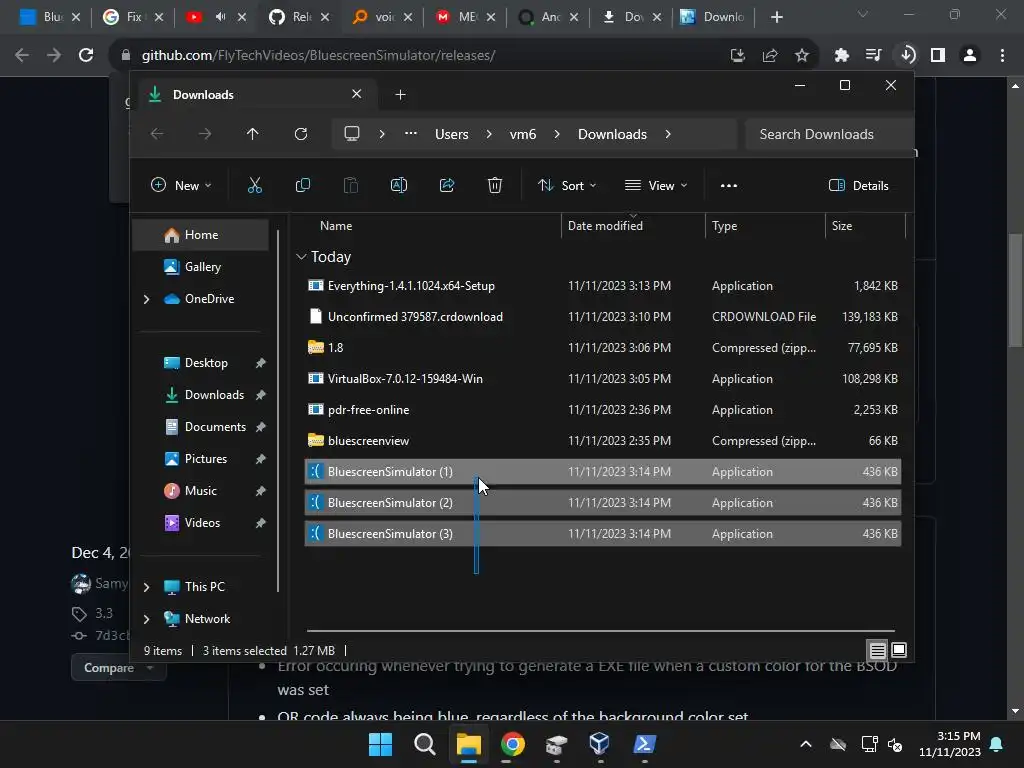Screen dimensions: 1024x768
Task: Click the Search Downloads field
Action: pos(828,134)
